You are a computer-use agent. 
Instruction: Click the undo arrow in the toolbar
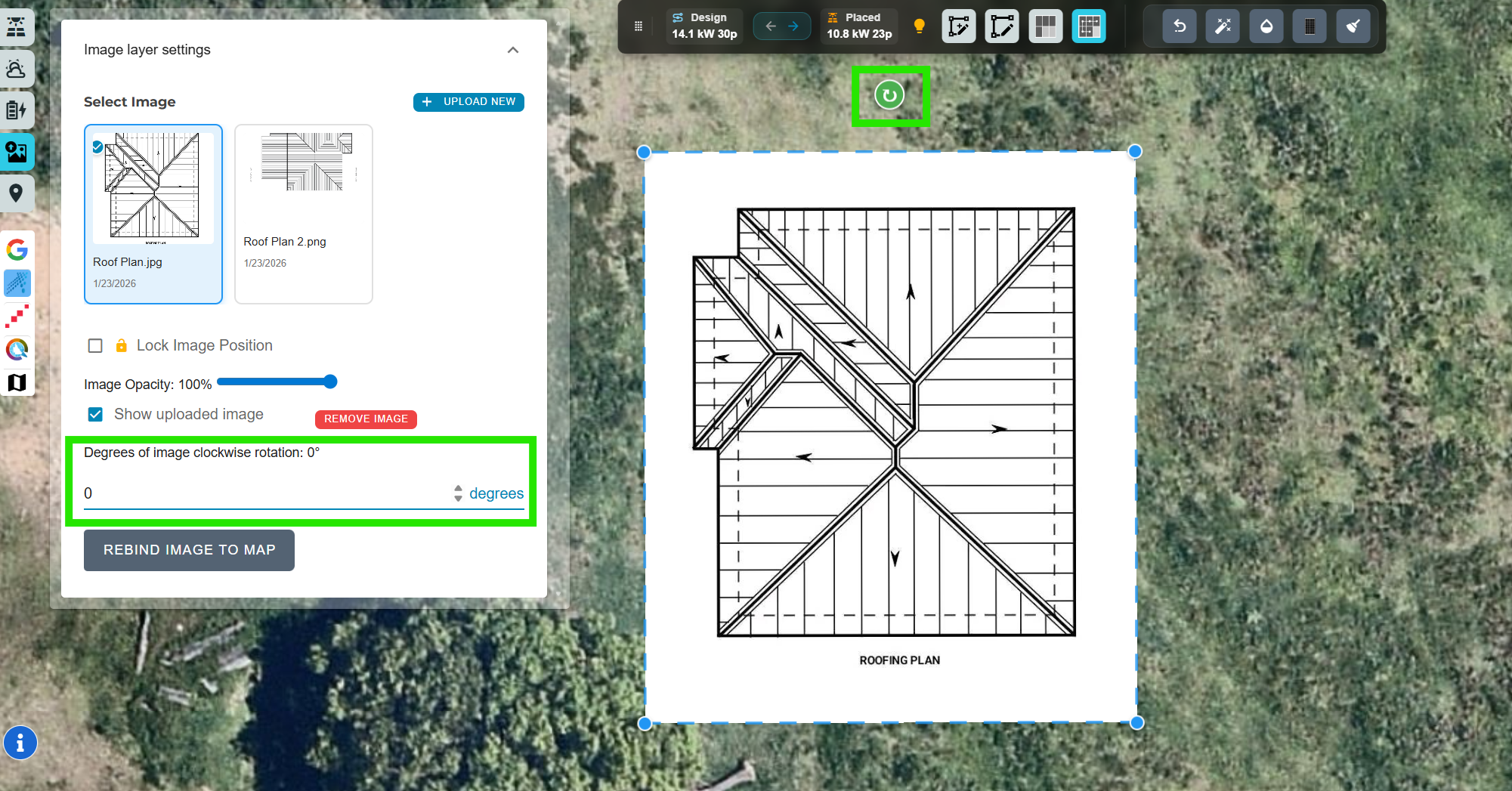(x=1179, y=26)
